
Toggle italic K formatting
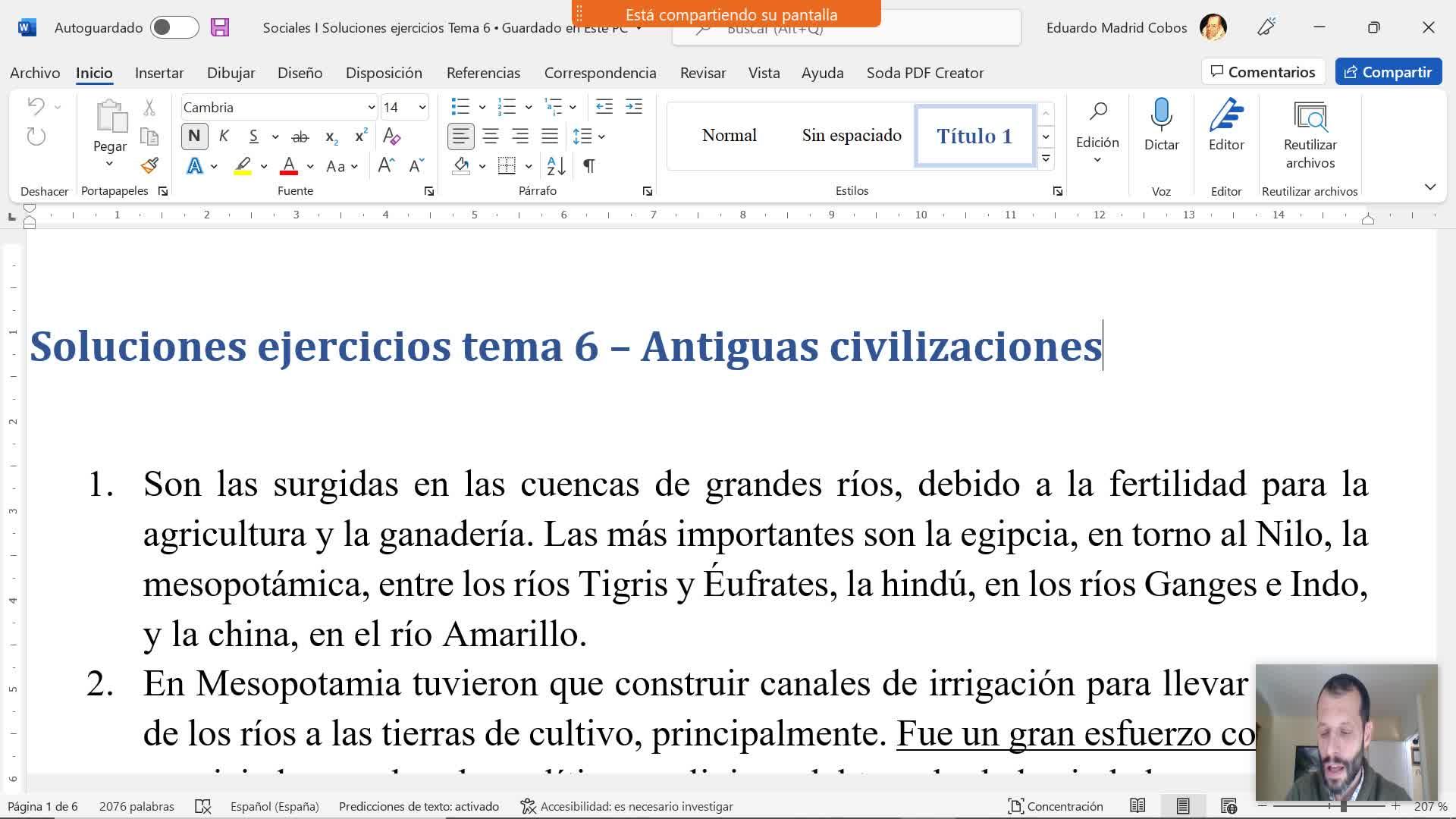point(224,136)
